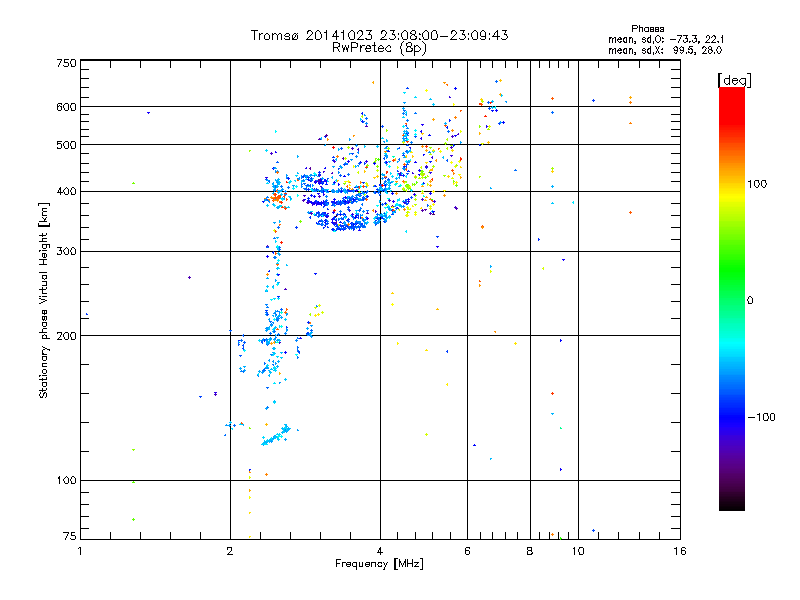Click the 'Frequency [MHz]' x-axis label
The height and width of the screenshot is (600, 800).
pyautogui.click(x=379, y=564)
